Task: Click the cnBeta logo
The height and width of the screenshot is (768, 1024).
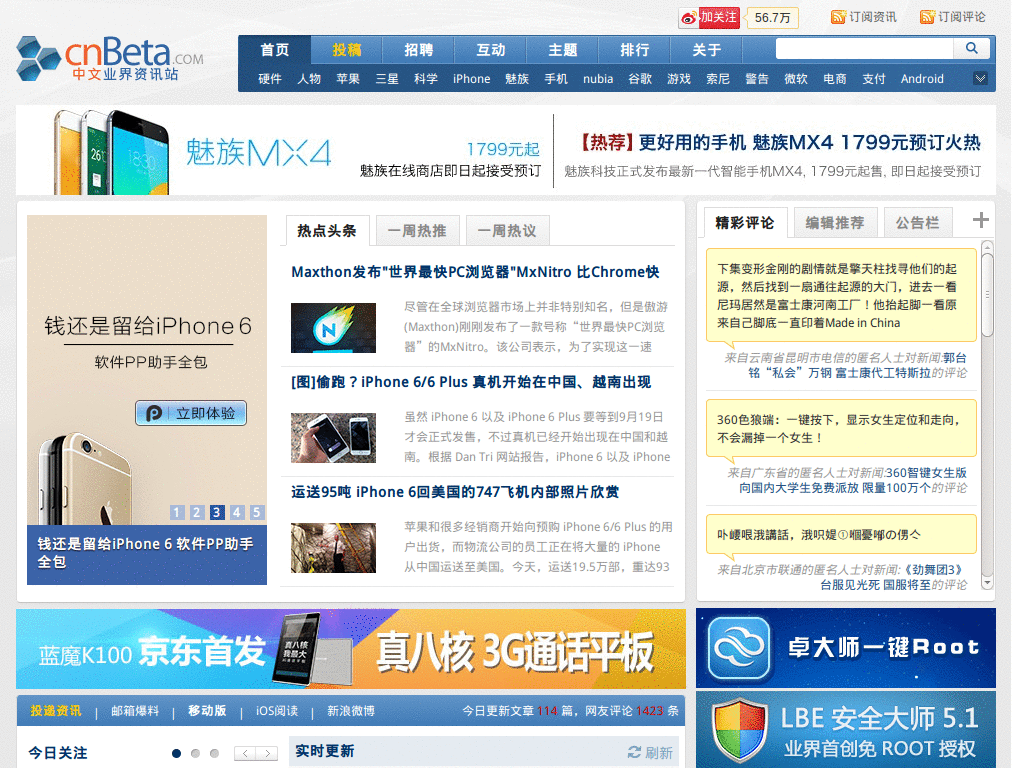Action: tap(110, 59)
